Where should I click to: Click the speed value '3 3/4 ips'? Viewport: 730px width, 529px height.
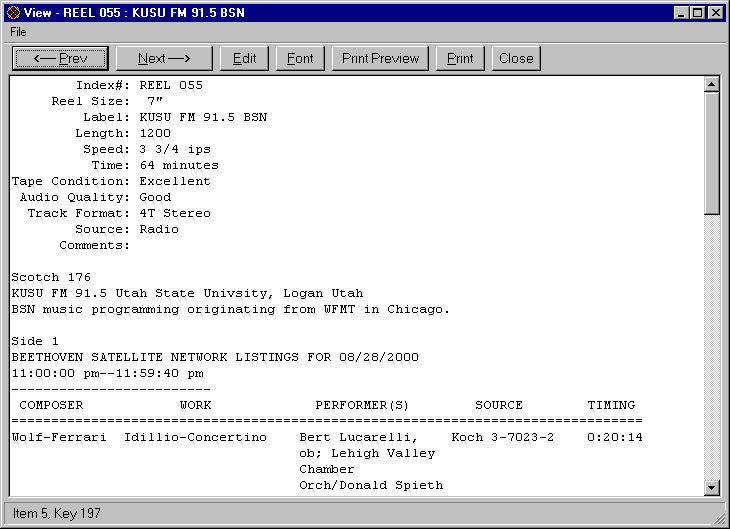click(x=175, y=149)
